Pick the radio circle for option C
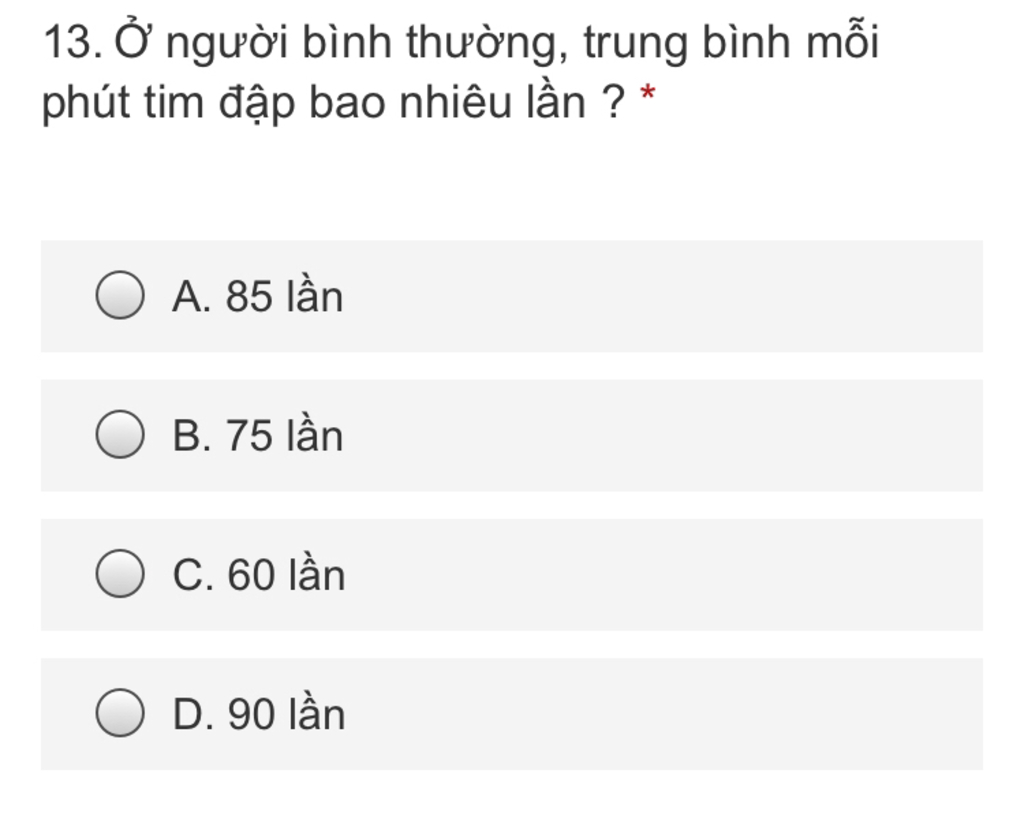The width and height of the screenshot is (1024, 822). pyautogui.click(x=119, y=575)
